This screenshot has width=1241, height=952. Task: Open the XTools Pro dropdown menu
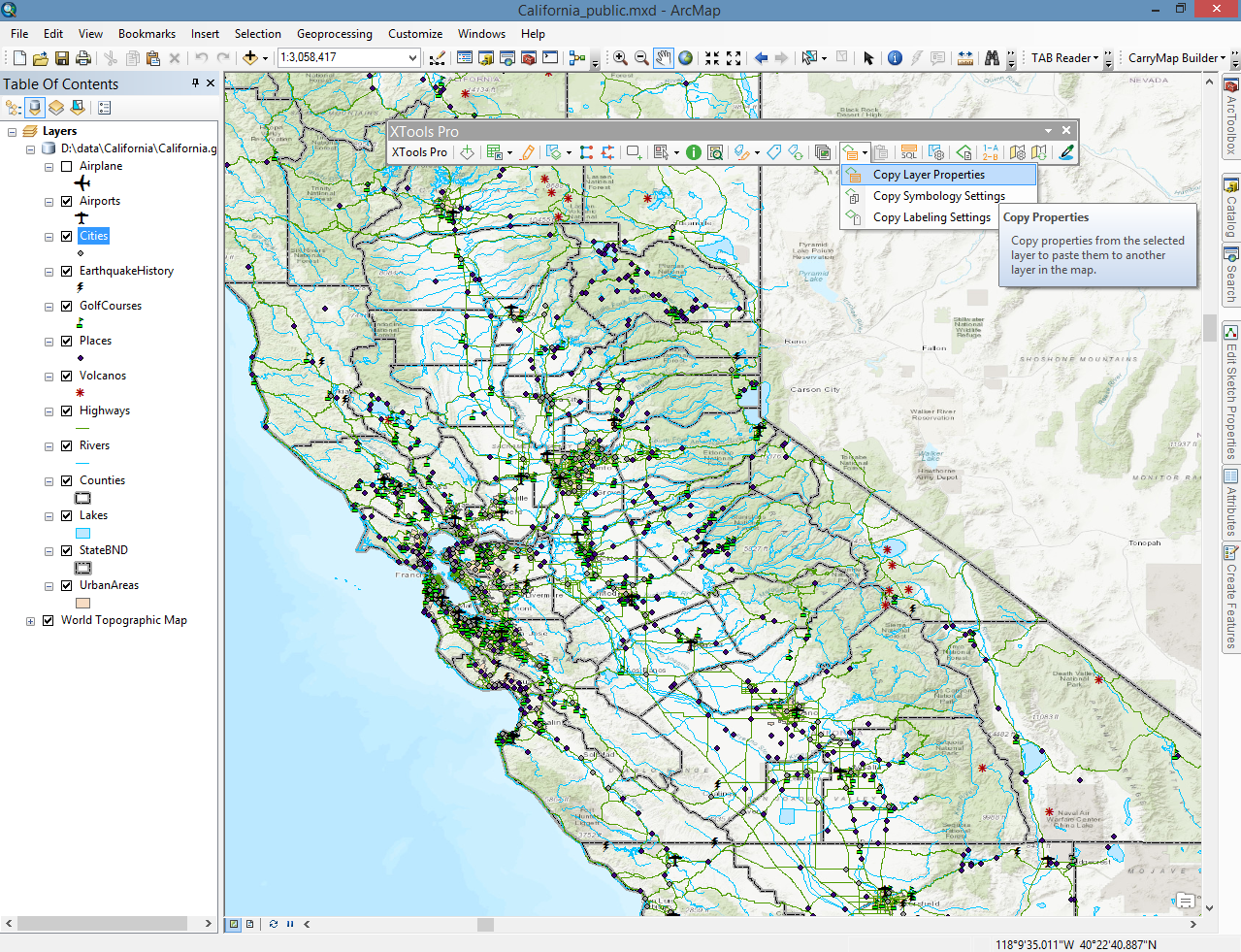pos(419,152)
